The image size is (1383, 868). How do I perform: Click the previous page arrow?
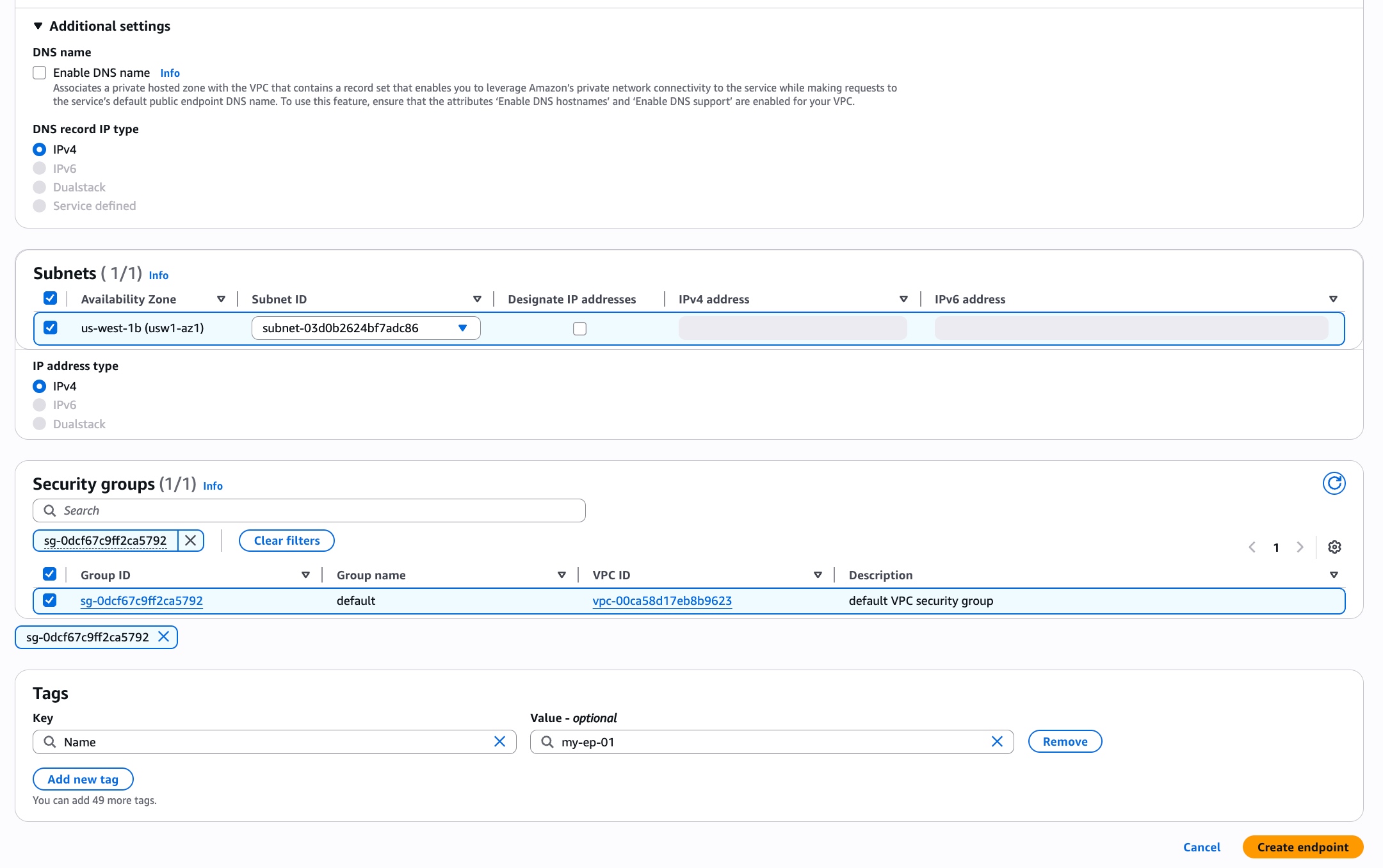point(1253,547)
